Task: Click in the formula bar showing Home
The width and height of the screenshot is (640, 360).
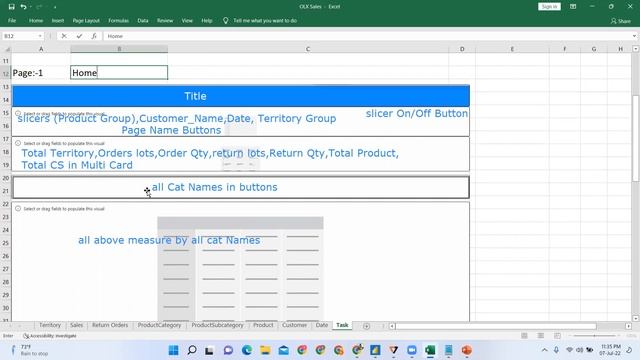Action: tap(367, 36)
